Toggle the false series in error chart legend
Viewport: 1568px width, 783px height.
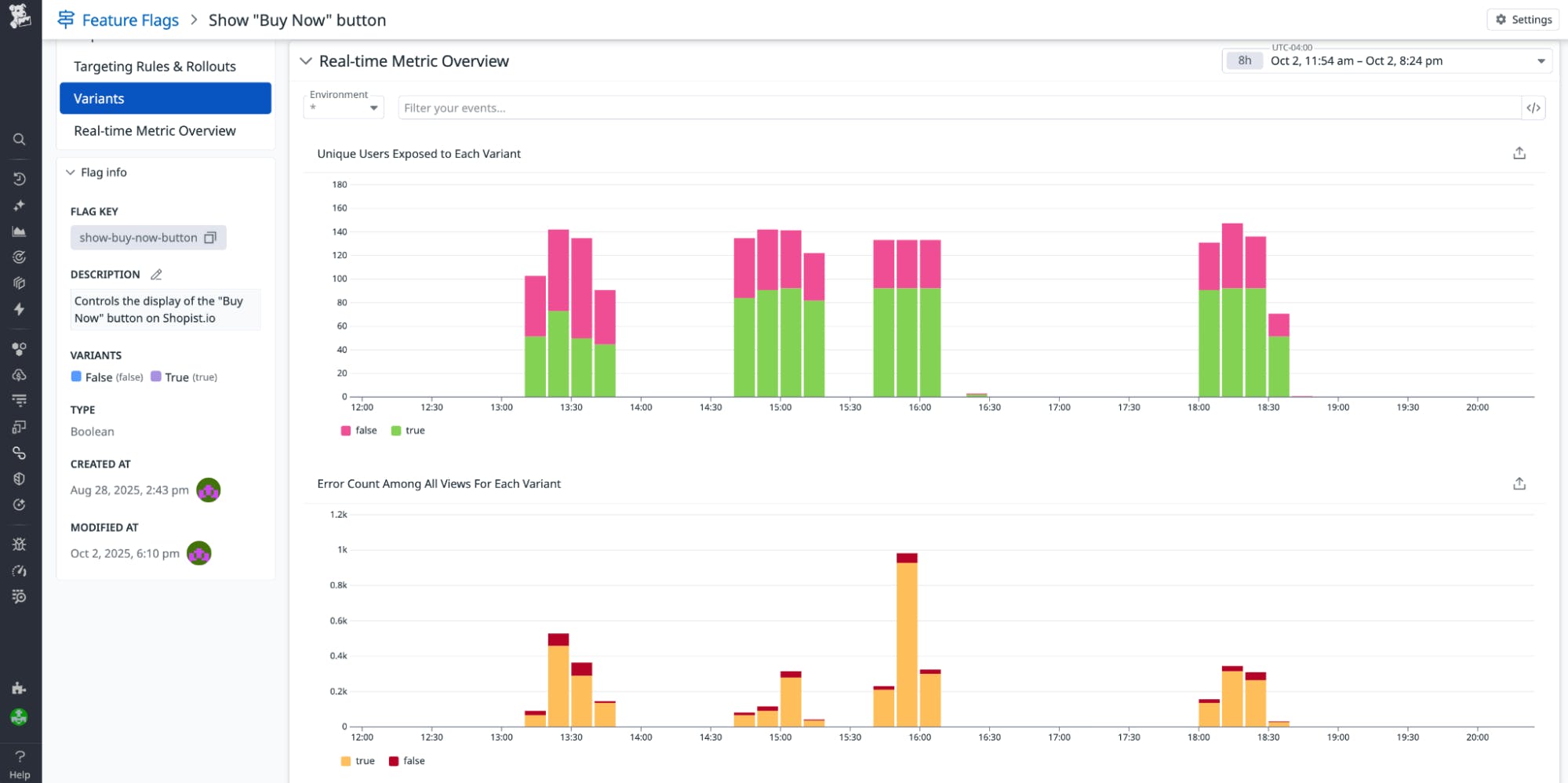[x=407, y=761]
